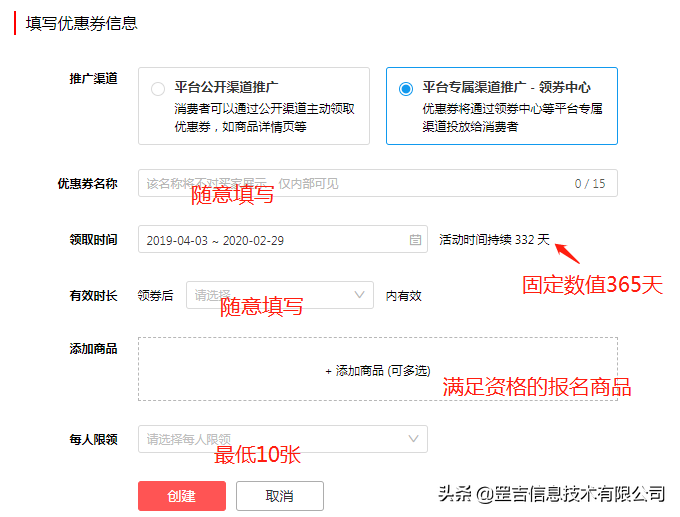Screen dimensions: 680x517
Task: Click the 每人限领 label
Action: (x=93, y=439)
